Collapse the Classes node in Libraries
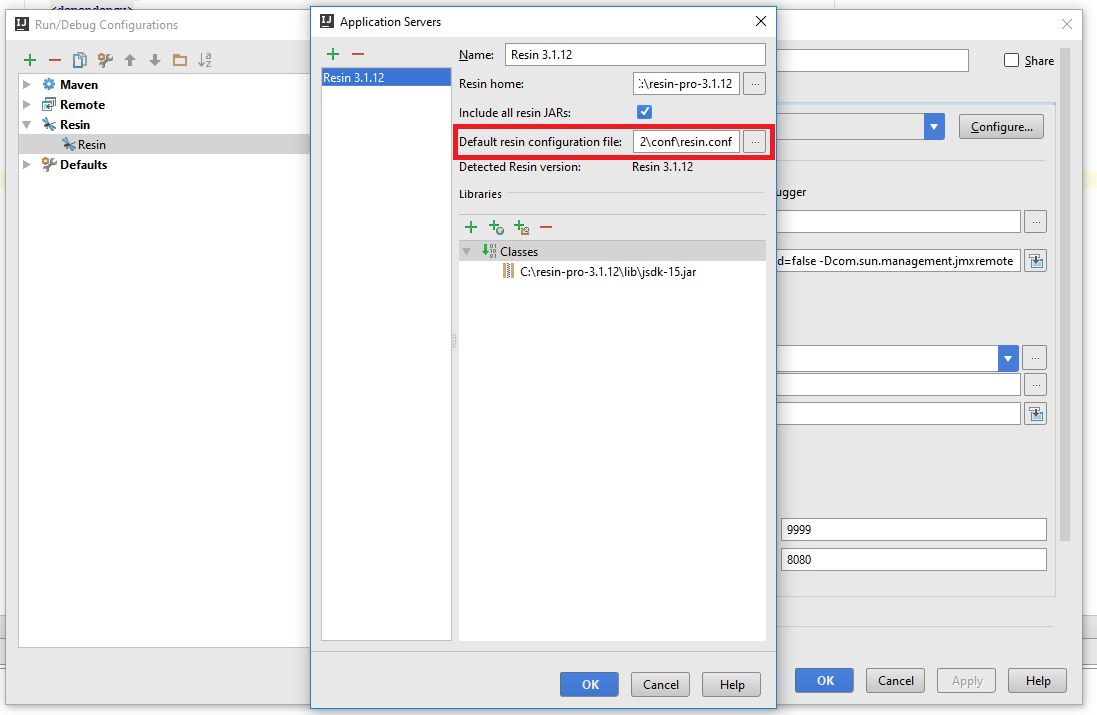The width and height of the screenshot is (1097, 715). point(467,251)
